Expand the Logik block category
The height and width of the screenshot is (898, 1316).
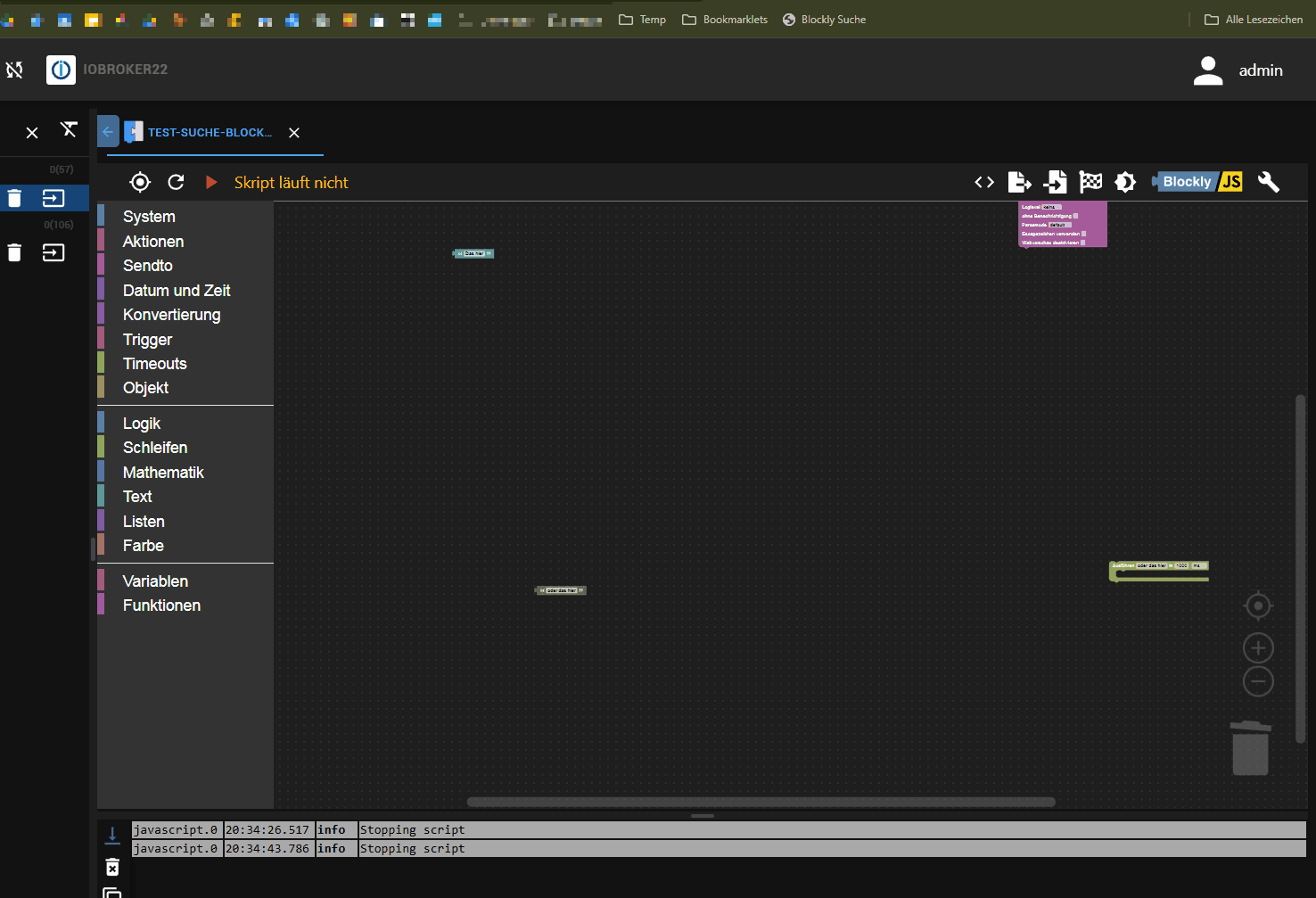pos(185,424)
